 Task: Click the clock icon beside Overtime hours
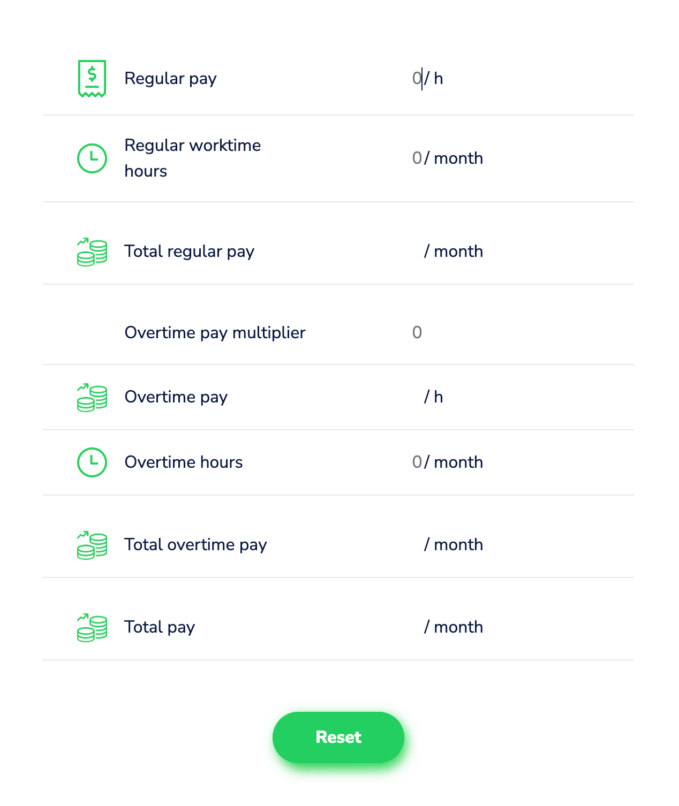click(91, 462)
